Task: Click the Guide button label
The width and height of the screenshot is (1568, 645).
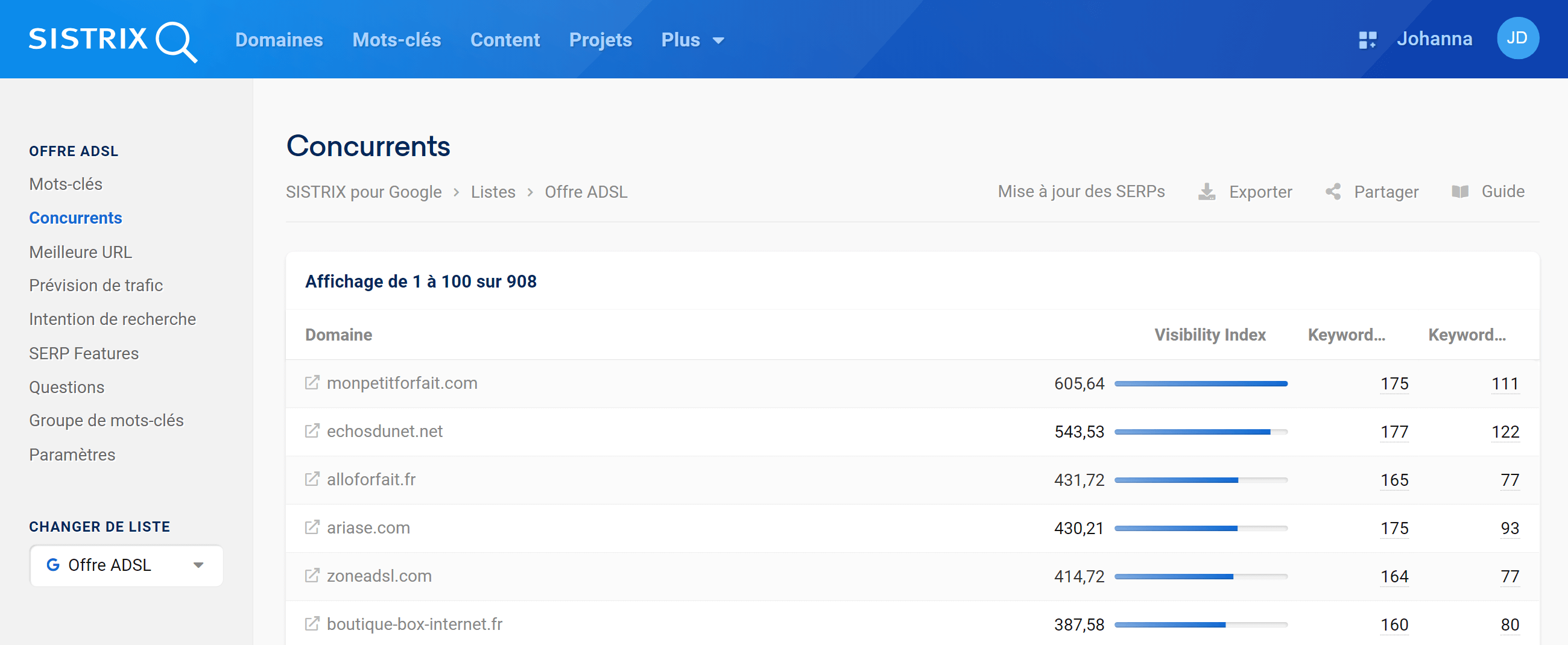Action: click(x=1503, y=191)
